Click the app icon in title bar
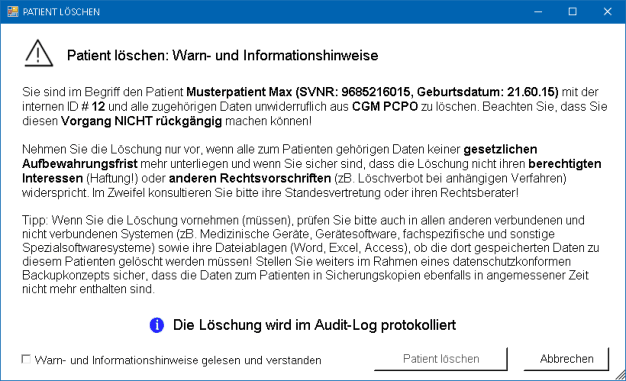Viewport: 626px width, 381px height. click(13, 12)
